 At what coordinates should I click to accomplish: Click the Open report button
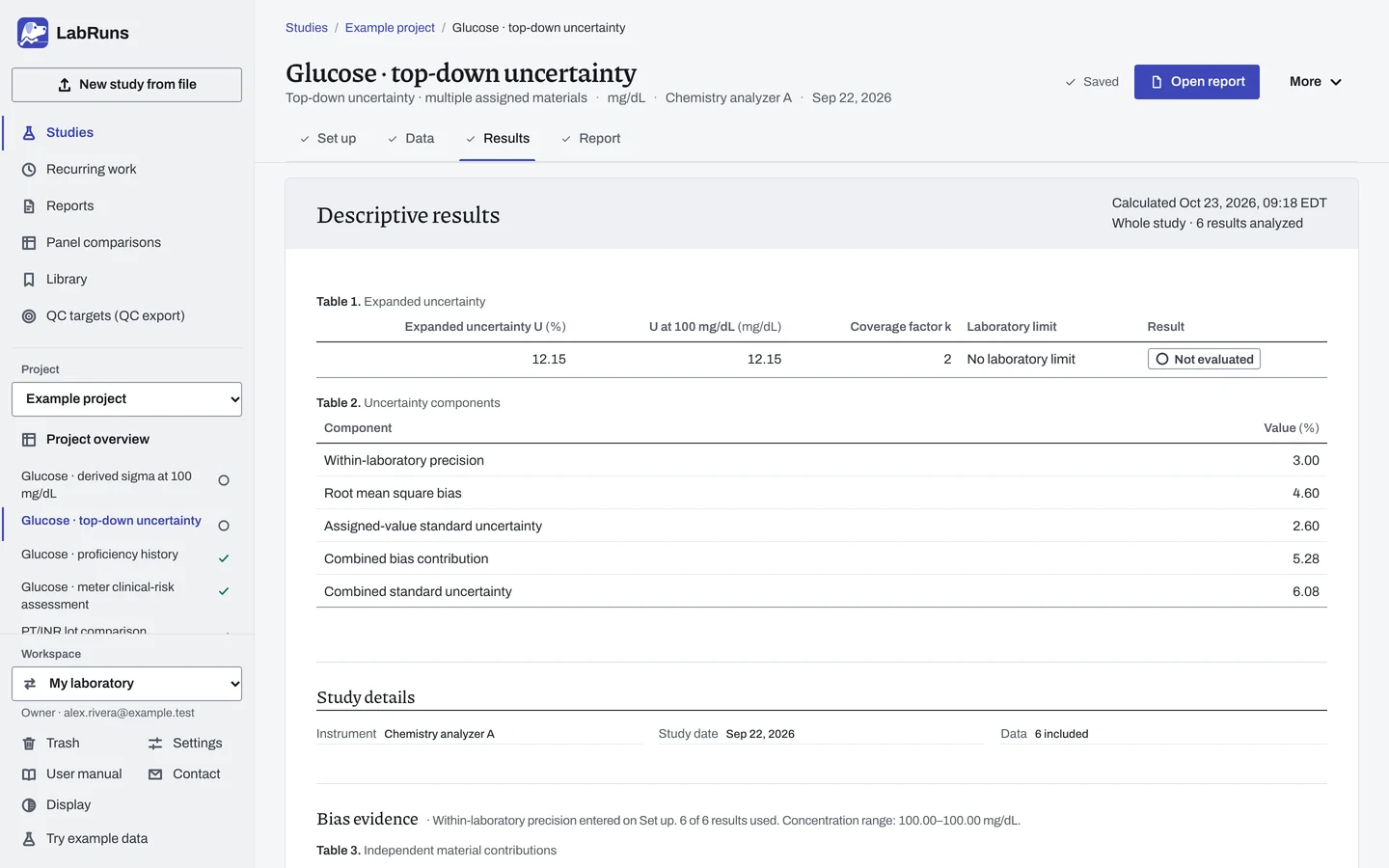(x=1197, y=82)
